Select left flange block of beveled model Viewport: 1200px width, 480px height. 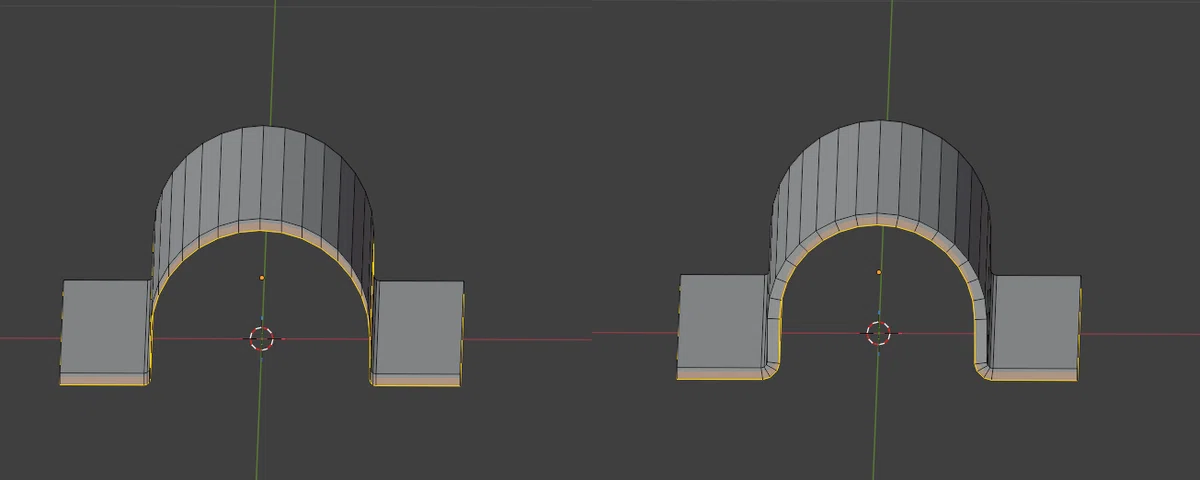[x=724, y=326]
